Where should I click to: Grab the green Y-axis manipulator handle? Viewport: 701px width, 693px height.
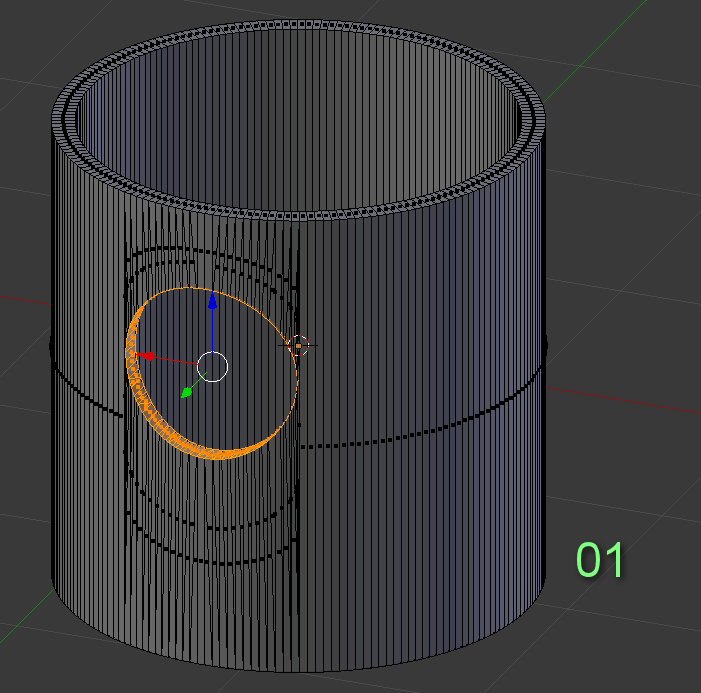point(186,393)
